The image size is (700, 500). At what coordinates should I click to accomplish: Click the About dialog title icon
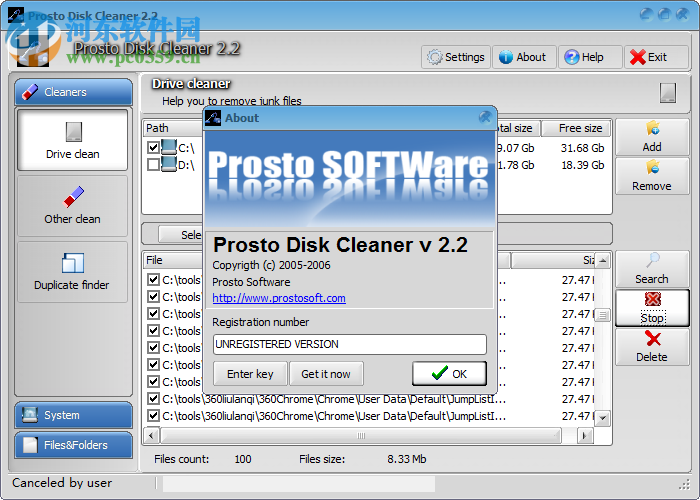tap(213, 118)
